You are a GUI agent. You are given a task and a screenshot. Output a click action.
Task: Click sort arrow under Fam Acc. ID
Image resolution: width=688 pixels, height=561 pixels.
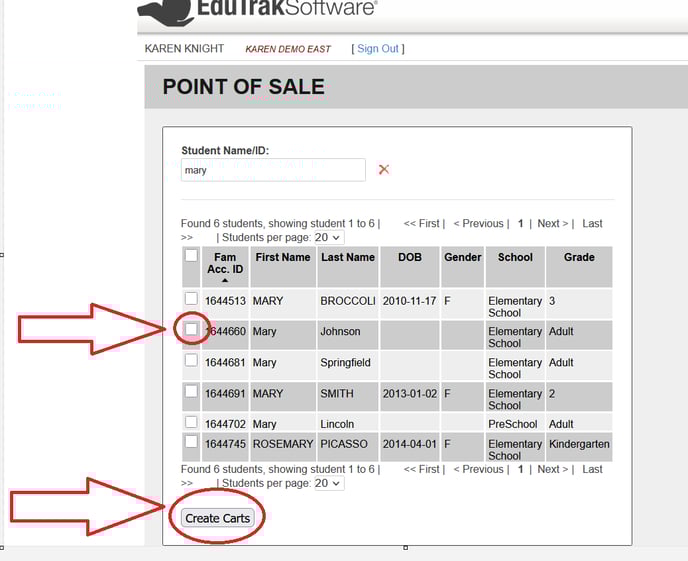(x=225, y=281)
